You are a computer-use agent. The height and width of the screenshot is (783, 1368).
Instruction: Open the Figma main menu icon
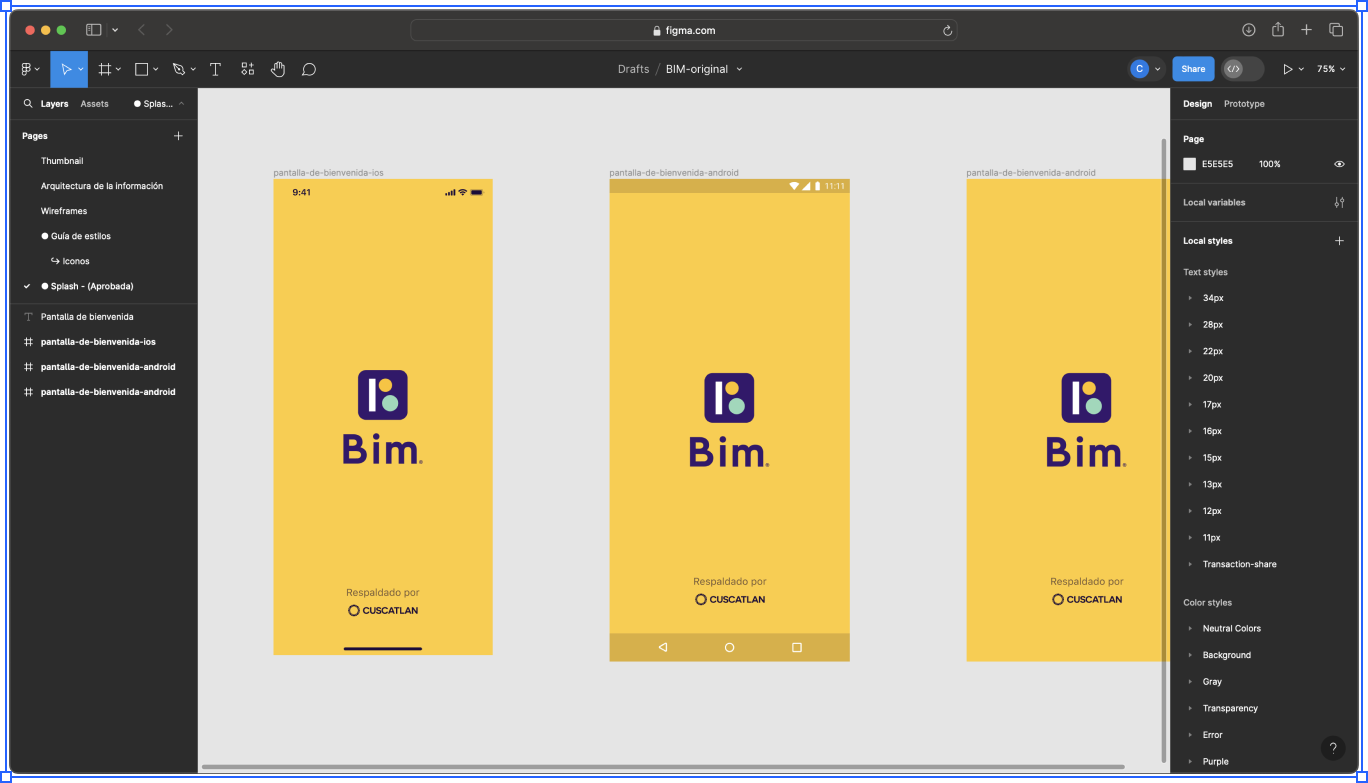point(27,69)
